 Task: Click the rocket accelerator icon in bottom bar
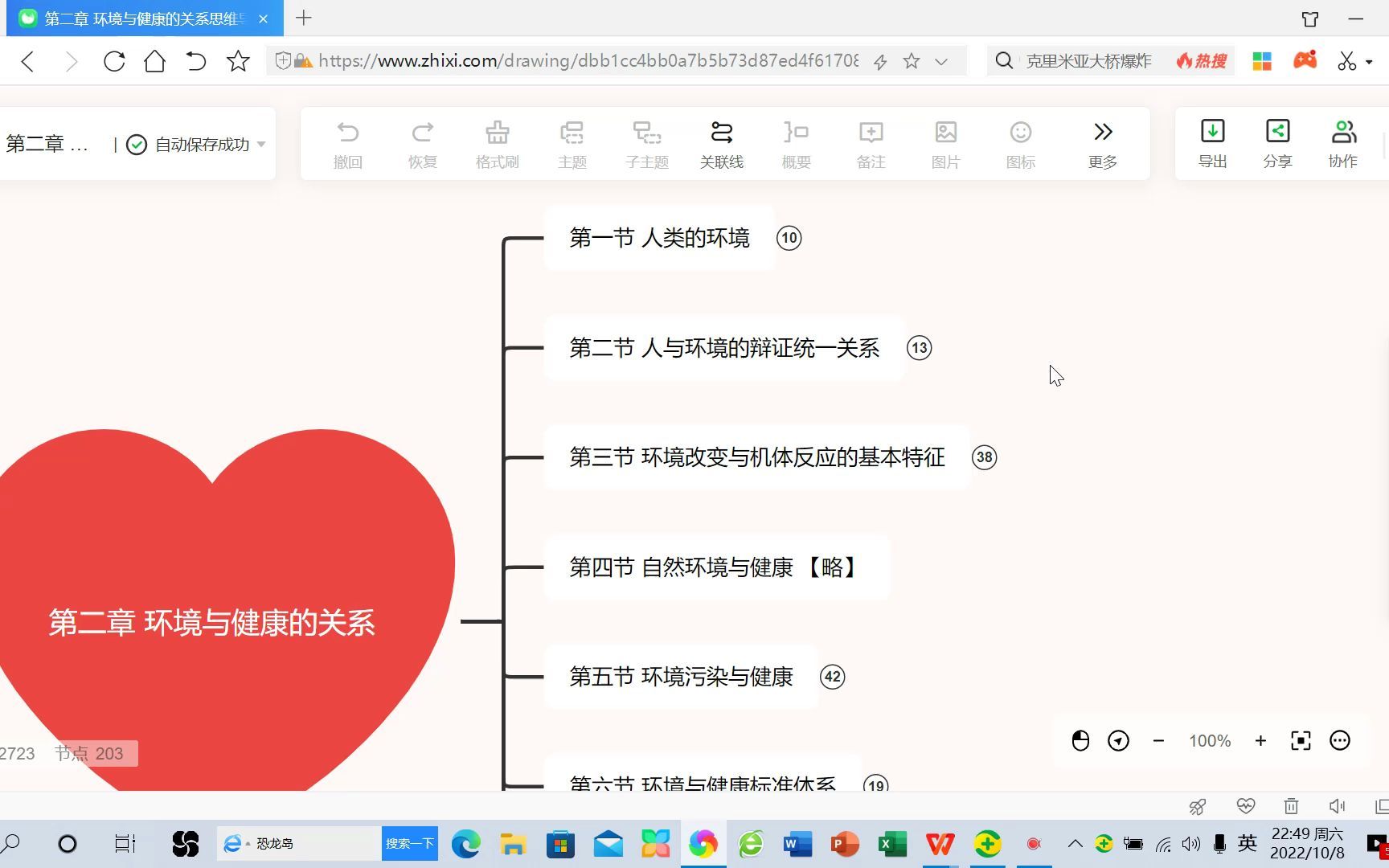click(x=1198, y=806)
